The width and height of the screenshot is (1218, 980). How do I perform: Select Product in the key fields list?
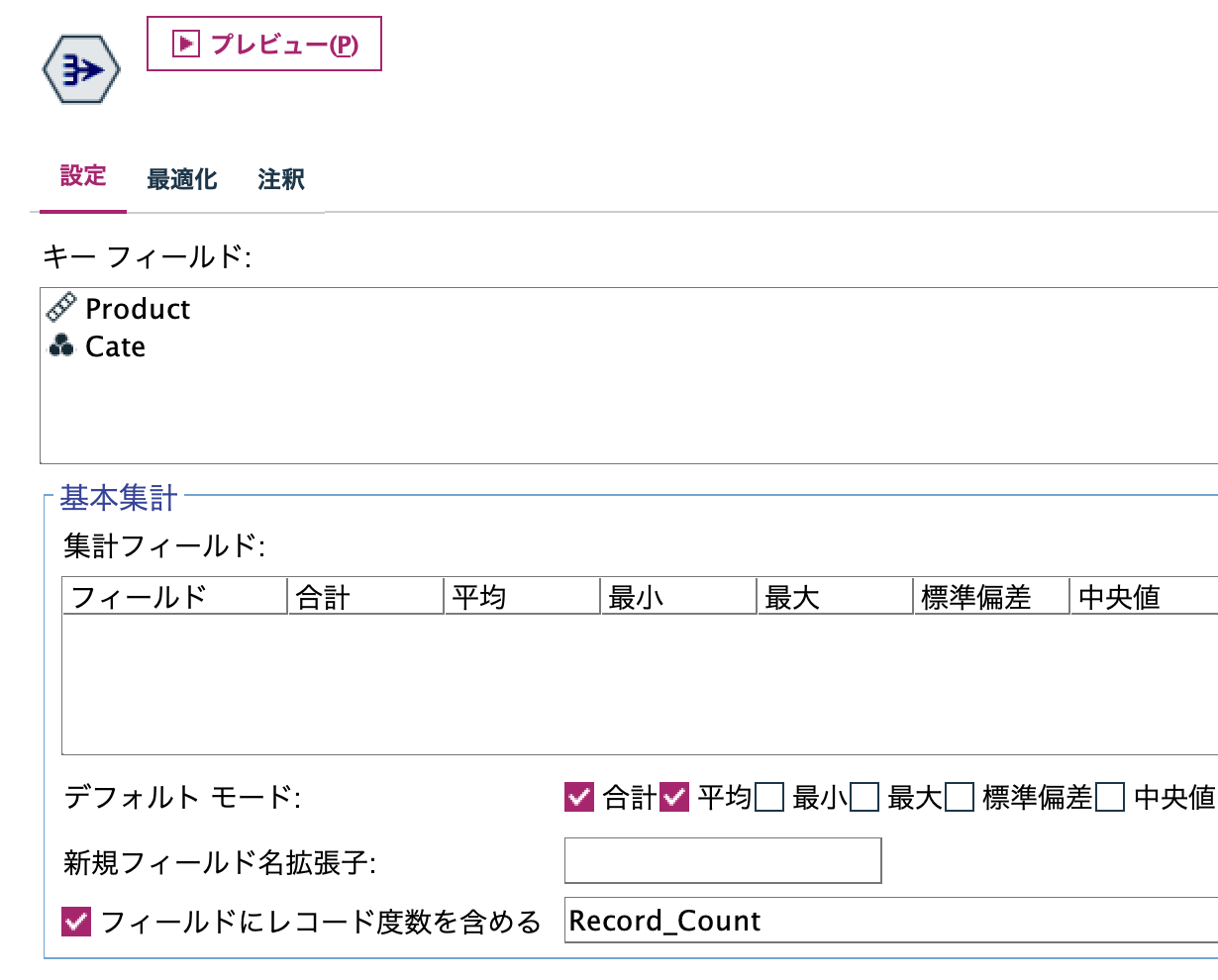[x=138, y=308]
